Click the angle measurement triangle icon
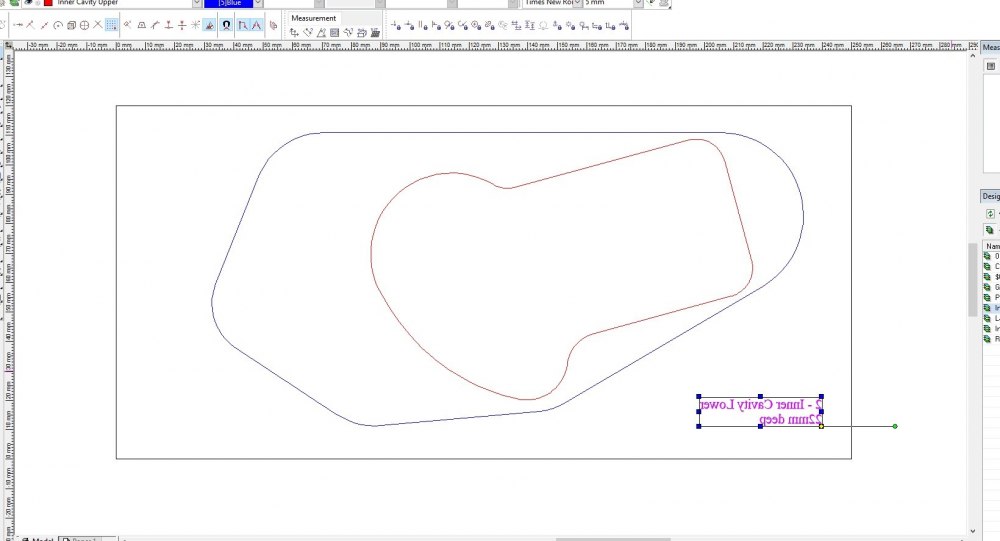1000x541 pixels. [x=321, y=32]
